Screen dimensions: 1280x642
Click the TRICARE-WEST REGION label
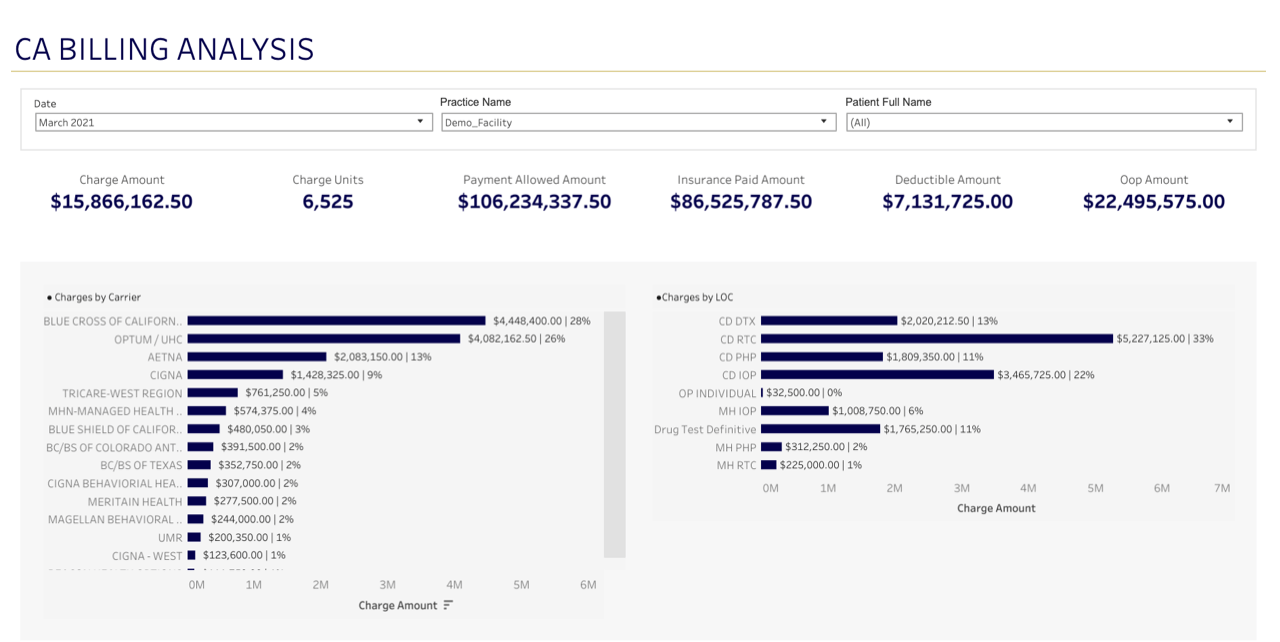tap(122, 393)
